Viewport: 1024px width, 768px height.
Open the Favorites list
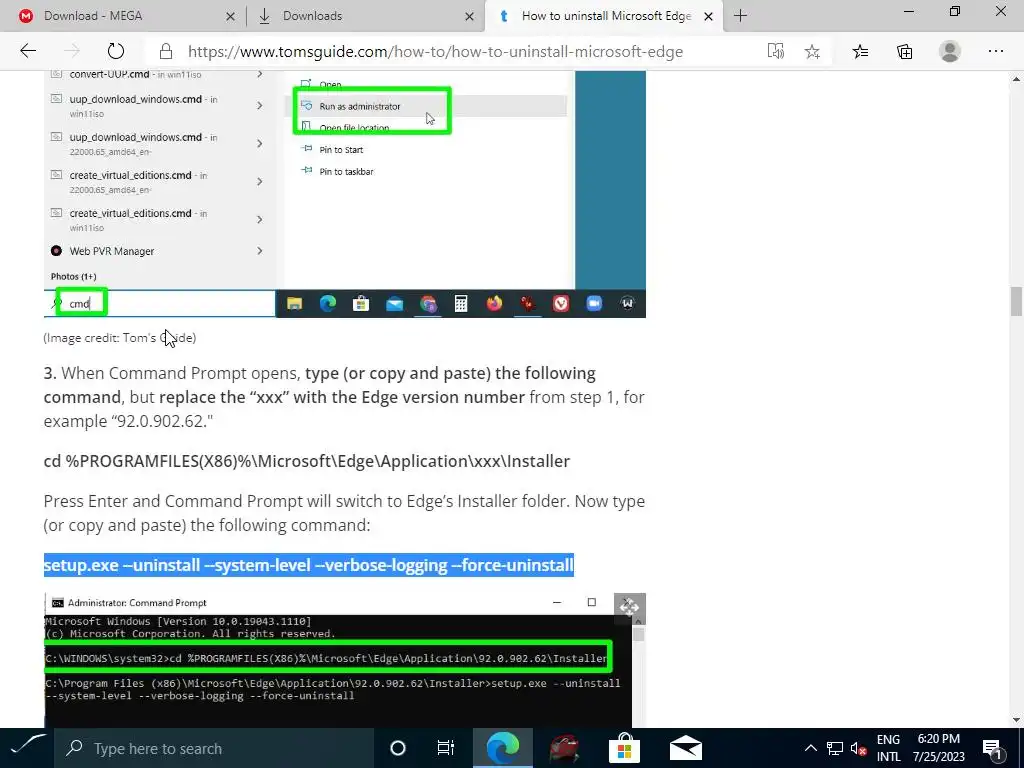(x=860, y=51)
